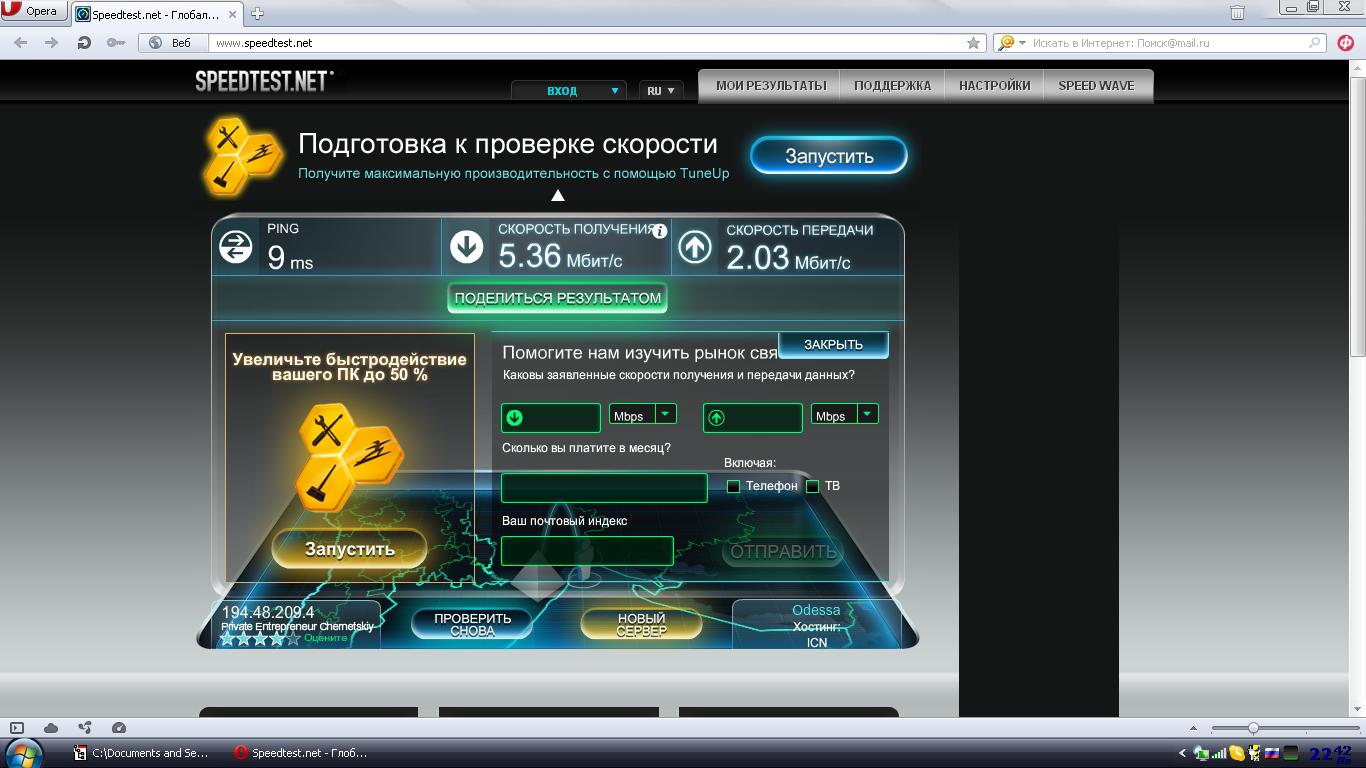1366x768 pixels.
Task: Go back with browser back arrow
Action: tap(21, 43)
